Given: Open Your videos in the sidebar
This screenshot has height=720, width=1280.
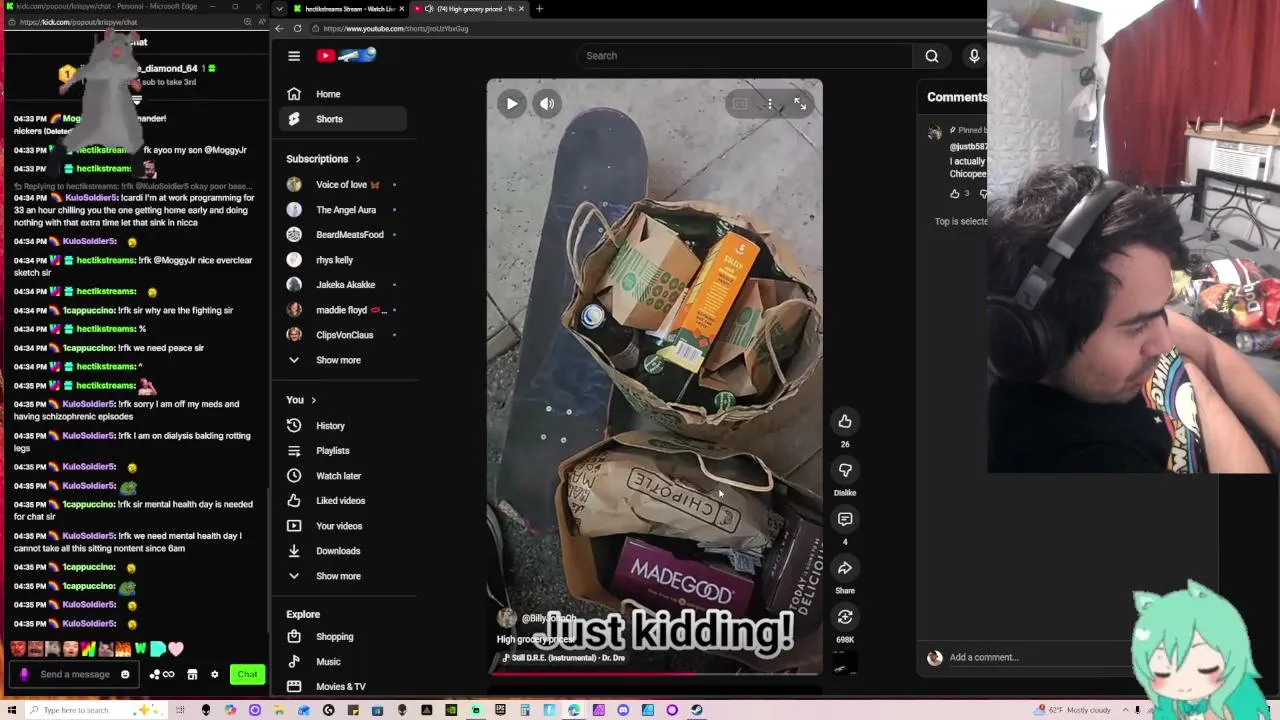Looking at the screenshot, I should point(343,526).
